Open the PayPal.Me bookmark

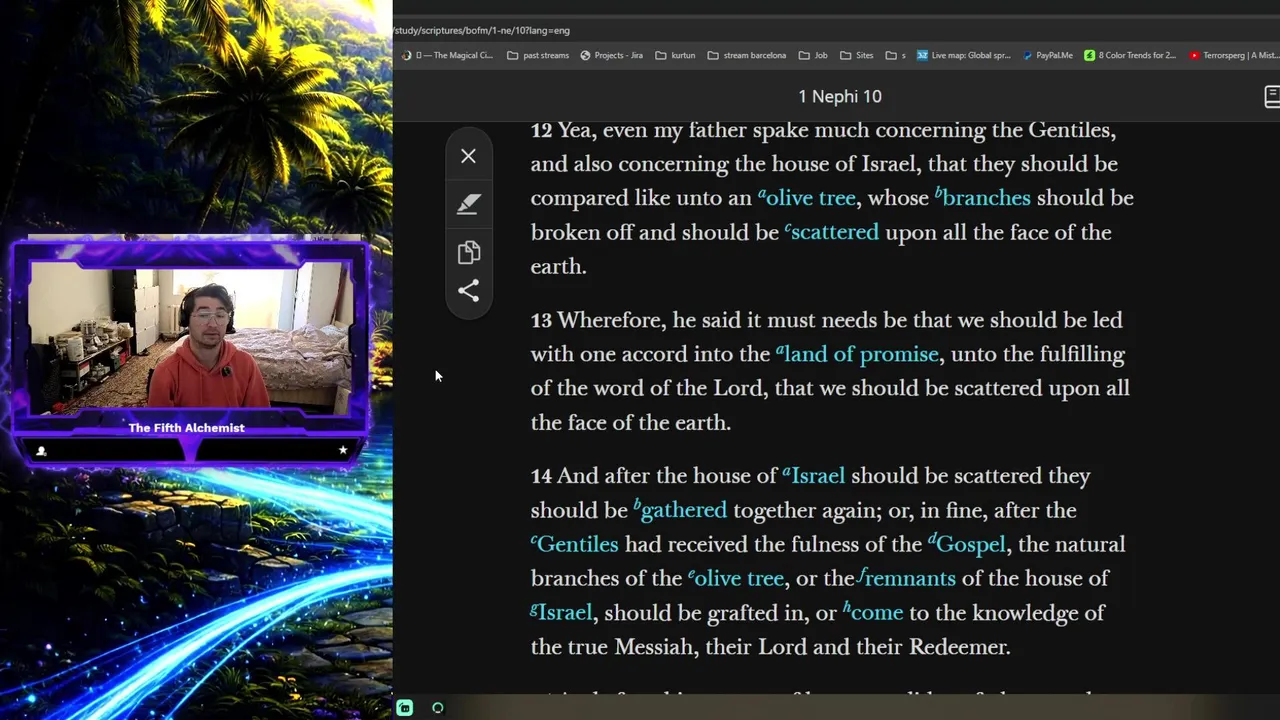1047,56
